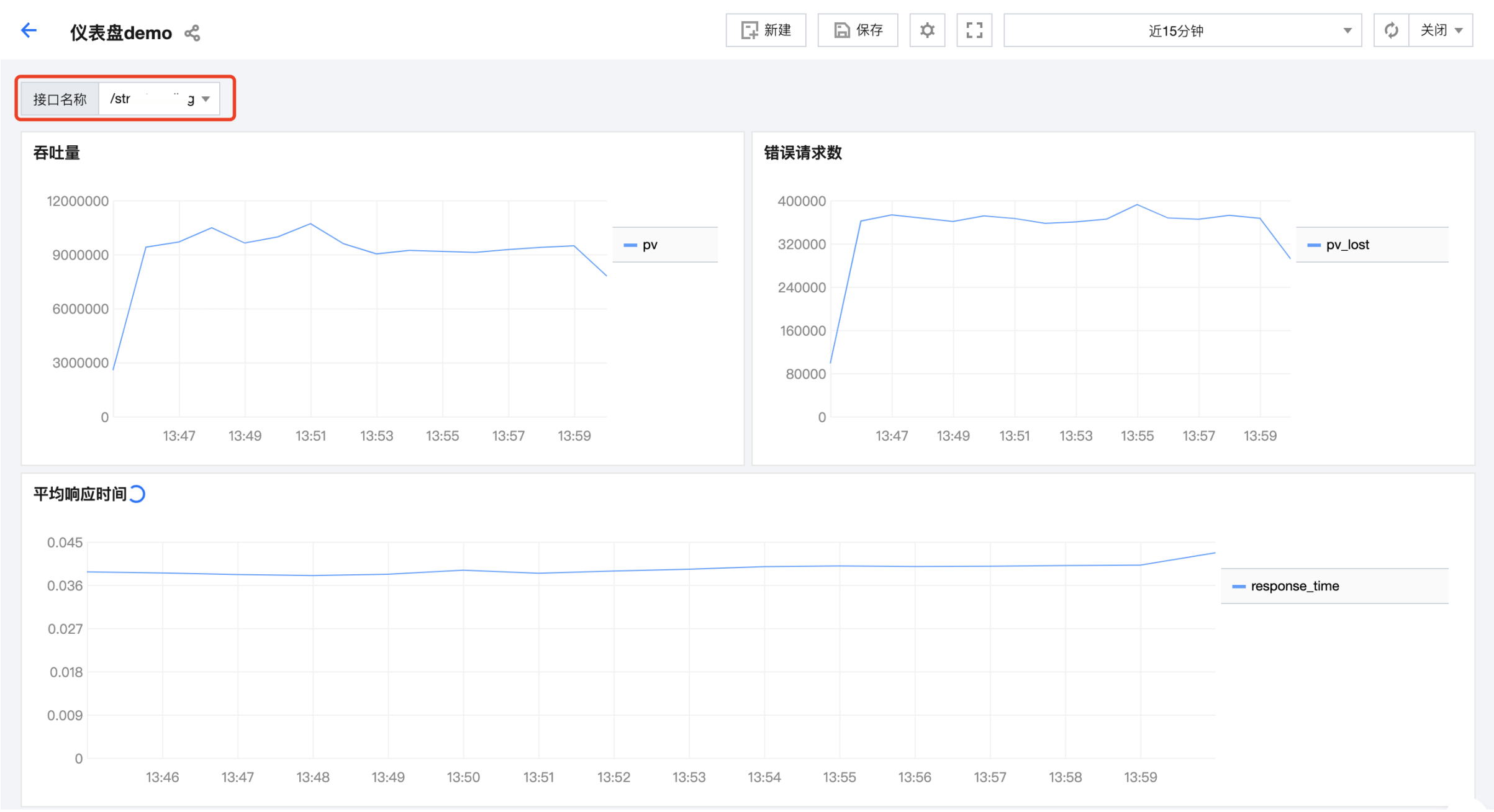Click the 接口名称 filter label
The height and width of the screenshot is (812, 1494).
(x=60, y=99)
